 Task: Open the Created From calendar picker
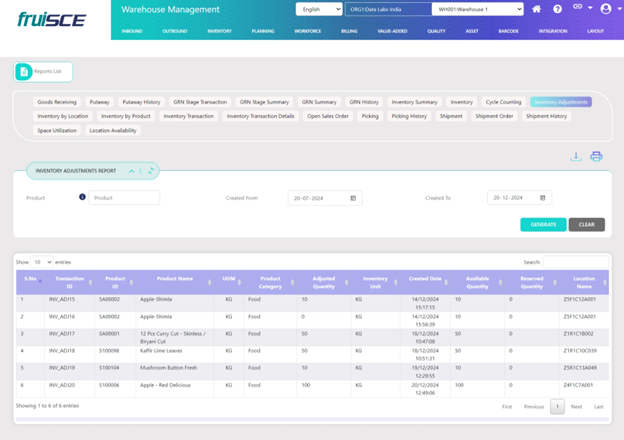(x=353, y=198)
